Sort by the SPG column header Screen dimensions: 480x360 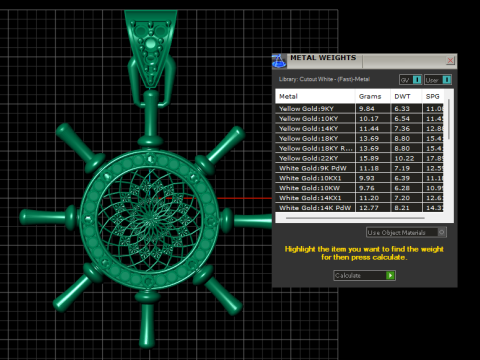click(433, 96)
